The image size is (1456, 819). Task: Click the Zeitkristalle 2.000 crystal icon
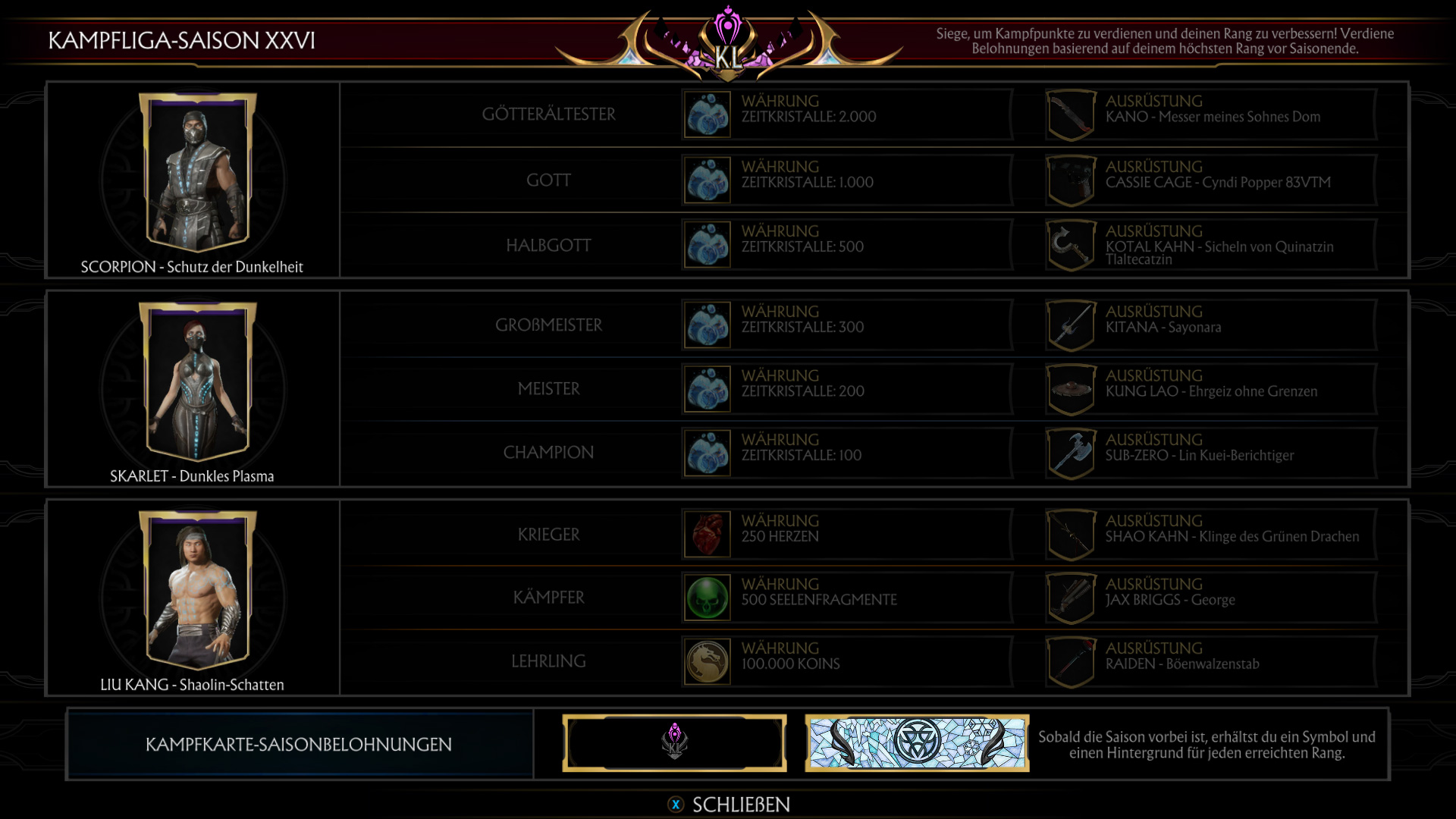coord(708,115)
